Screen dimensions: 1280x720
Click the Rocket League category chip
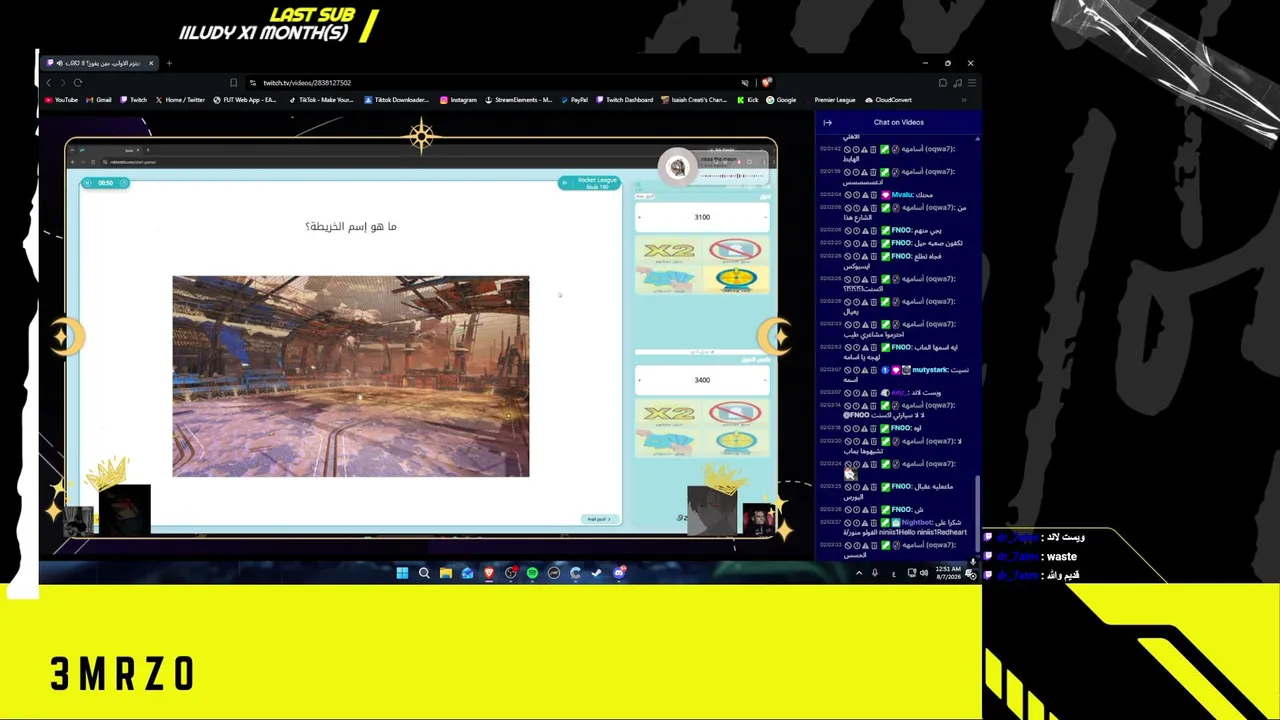coord(590,183)
